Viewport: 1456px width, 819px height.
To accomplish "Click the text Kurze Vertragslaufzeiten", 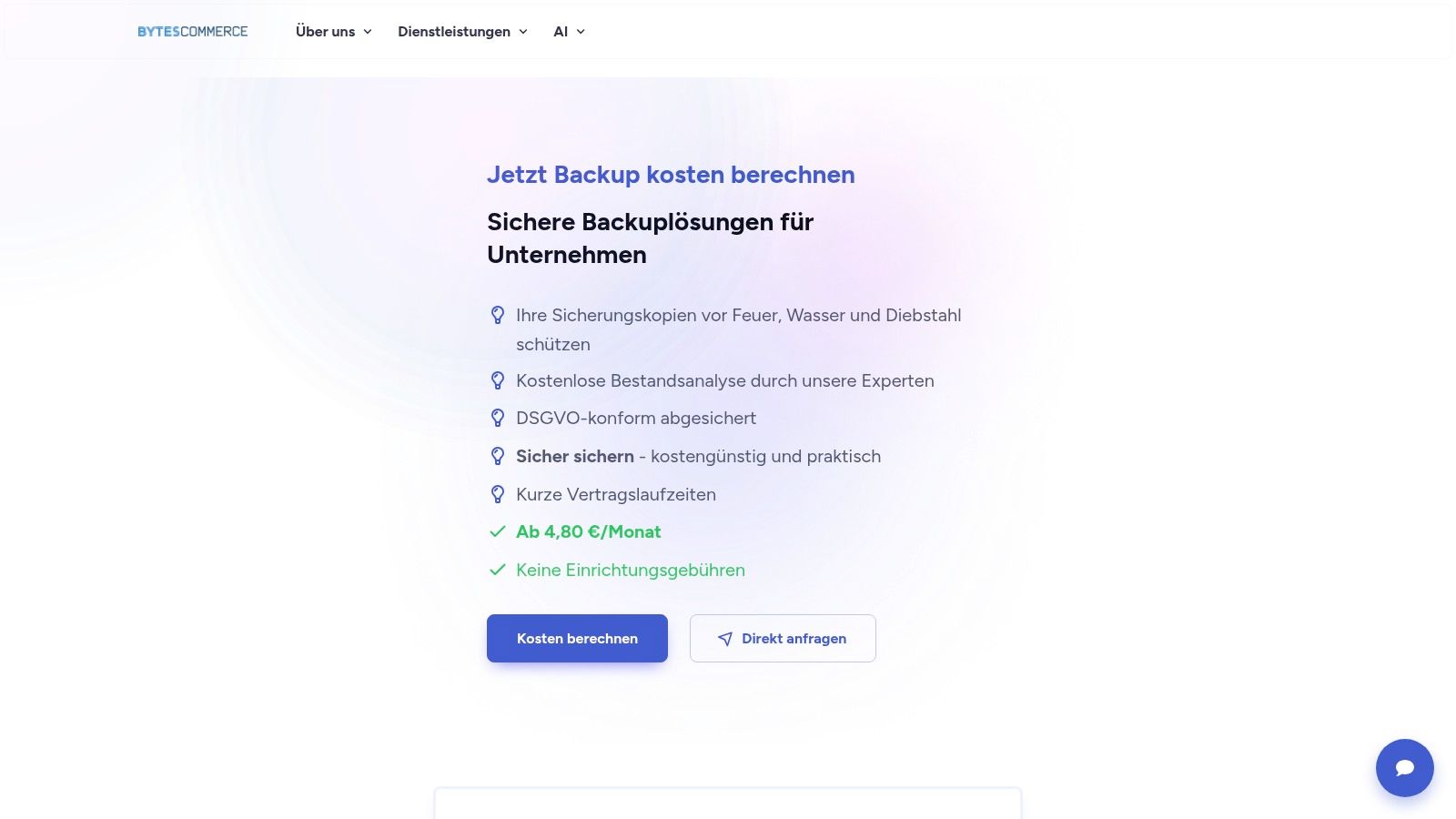I will (616, 495).
